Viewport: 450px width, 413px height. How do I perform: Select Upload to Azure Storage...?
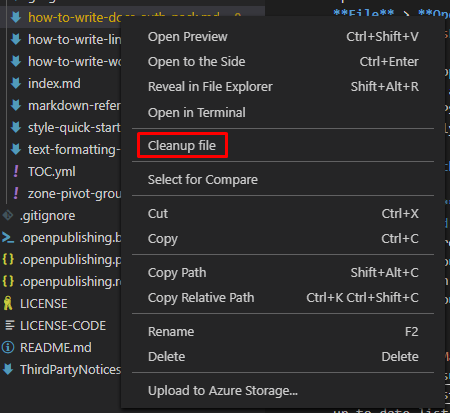(x=283, y=390)
